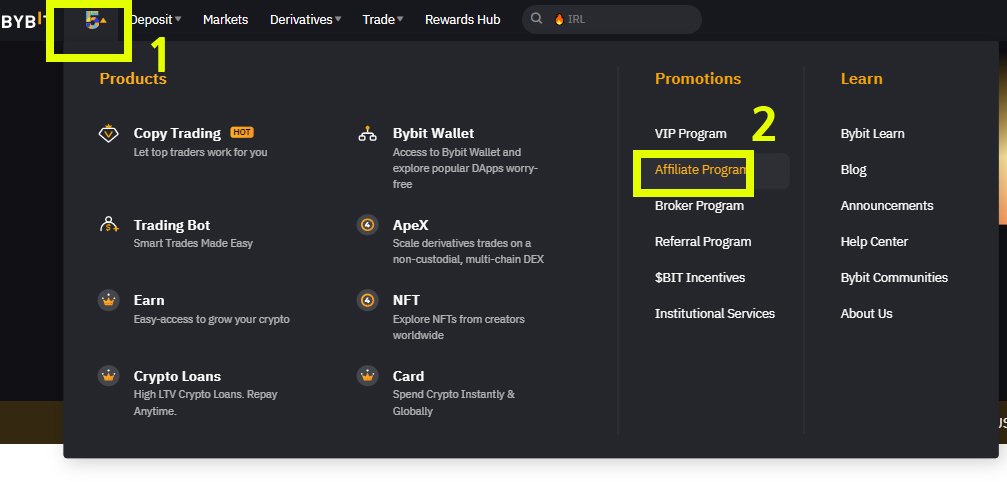Click the Card crown icon
The image size is (1007, 482).
(367, 375)
